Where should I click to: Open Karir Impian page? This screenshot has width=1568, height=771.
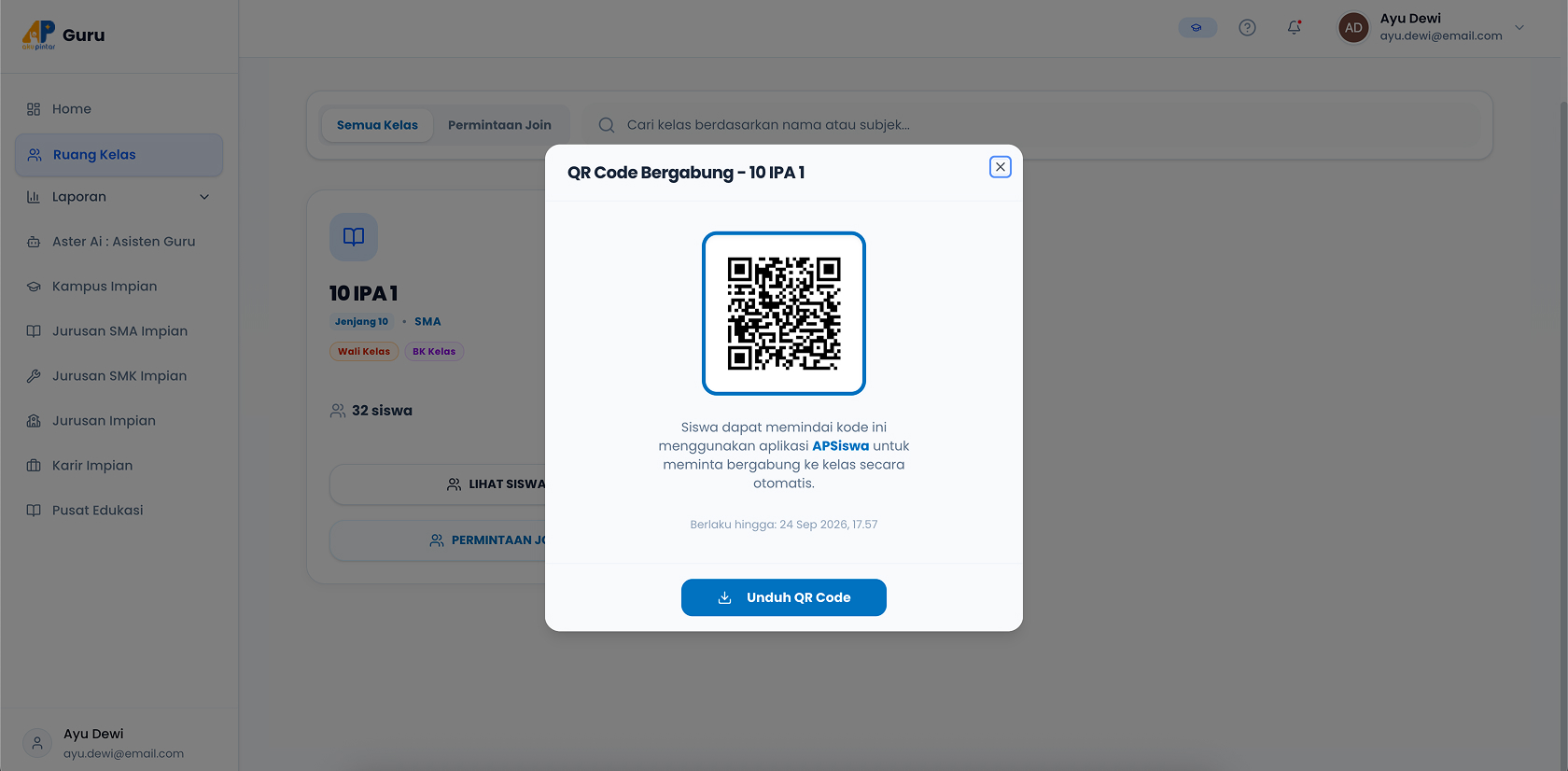119,466
